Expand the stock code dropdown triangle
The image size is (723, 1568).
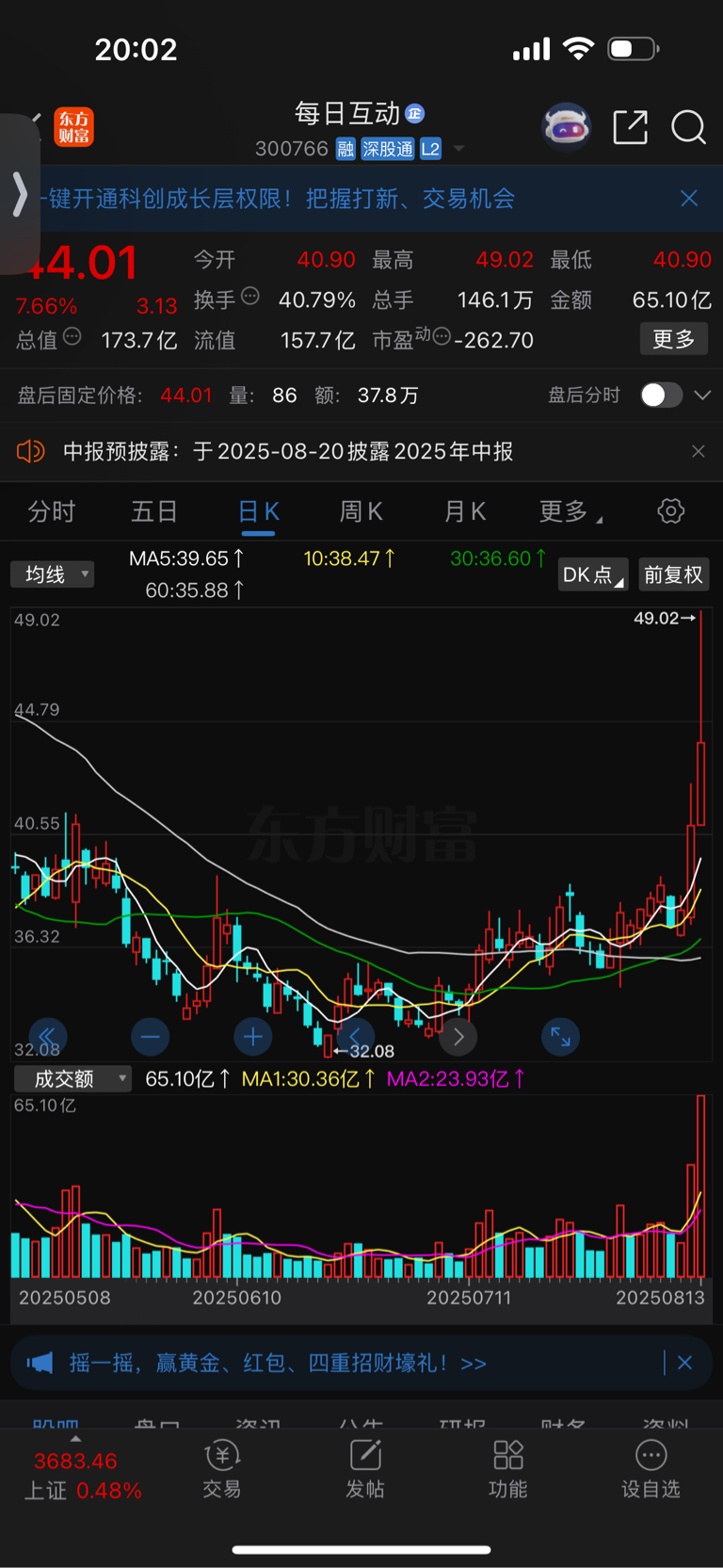click(x=459, y=149)
